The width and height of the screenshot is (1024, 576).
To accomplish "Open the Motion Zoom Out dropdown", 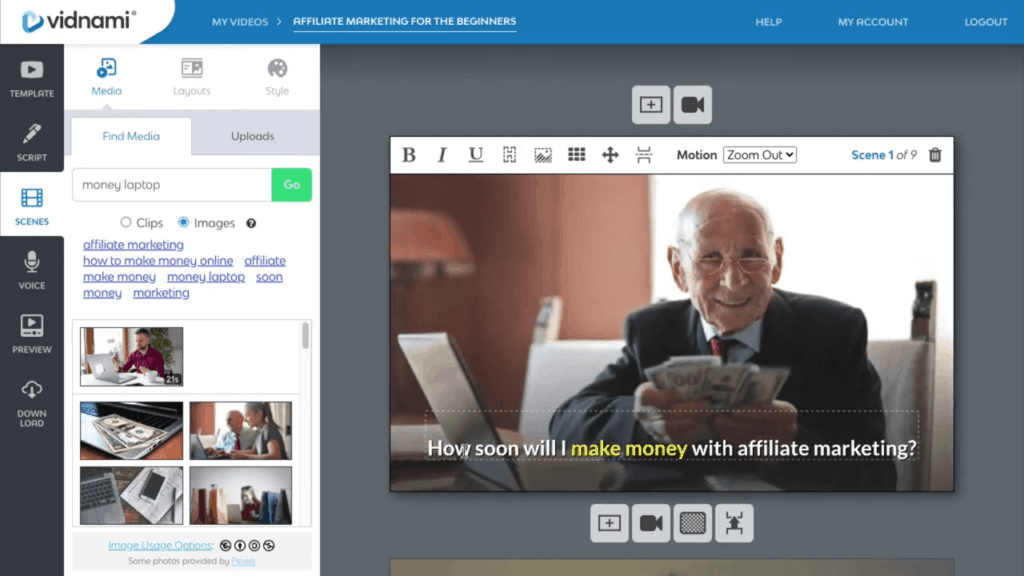I will (760, 155).
